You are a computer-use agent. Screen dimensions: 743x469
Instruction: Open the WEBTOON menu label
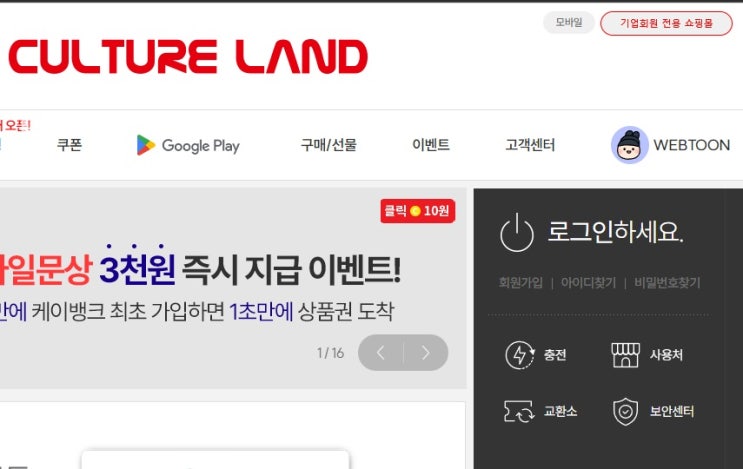[x=691, y=145]
